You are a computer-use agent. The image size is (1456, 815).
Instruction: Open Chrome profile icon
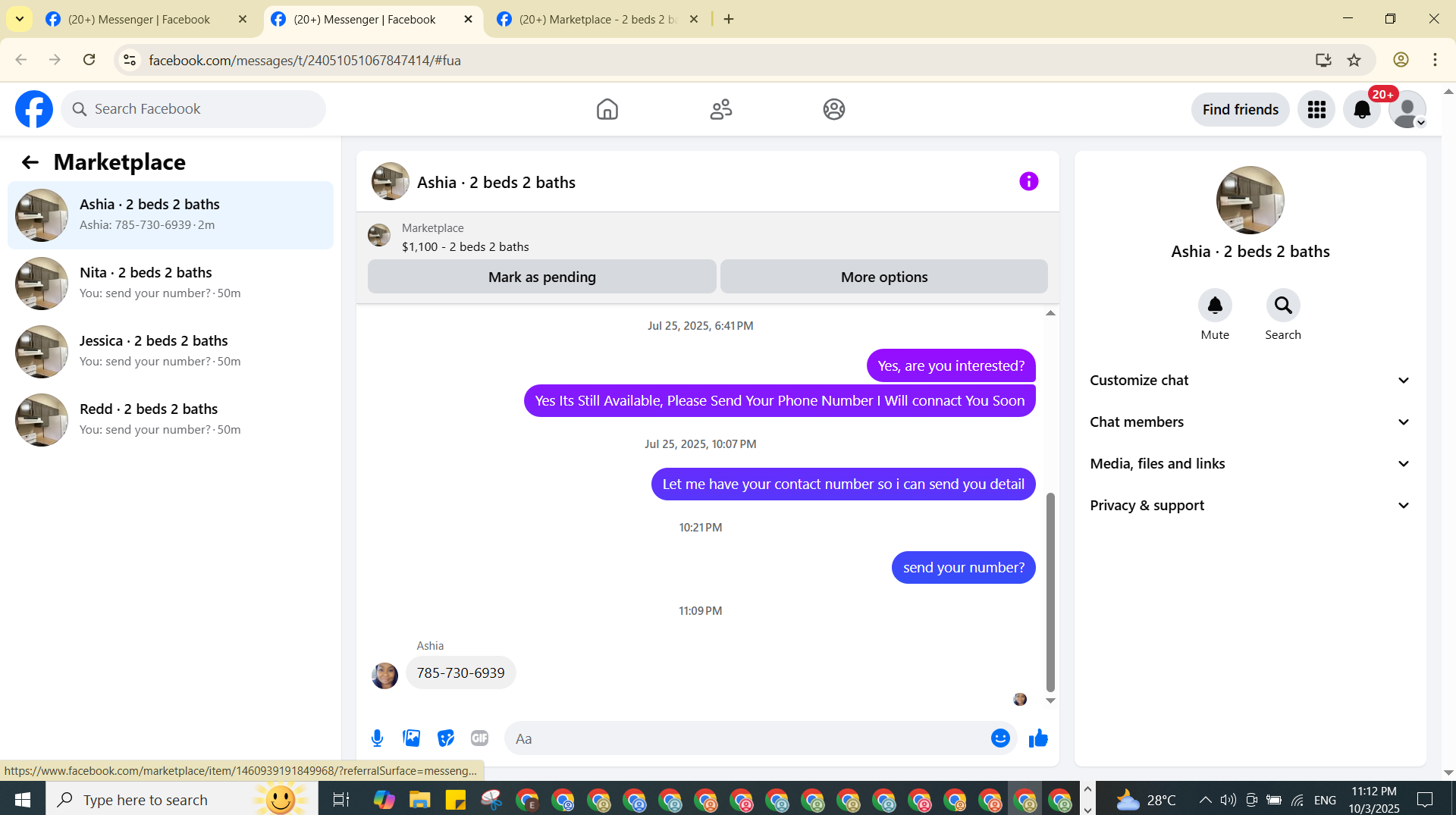tap(1401, 60)
